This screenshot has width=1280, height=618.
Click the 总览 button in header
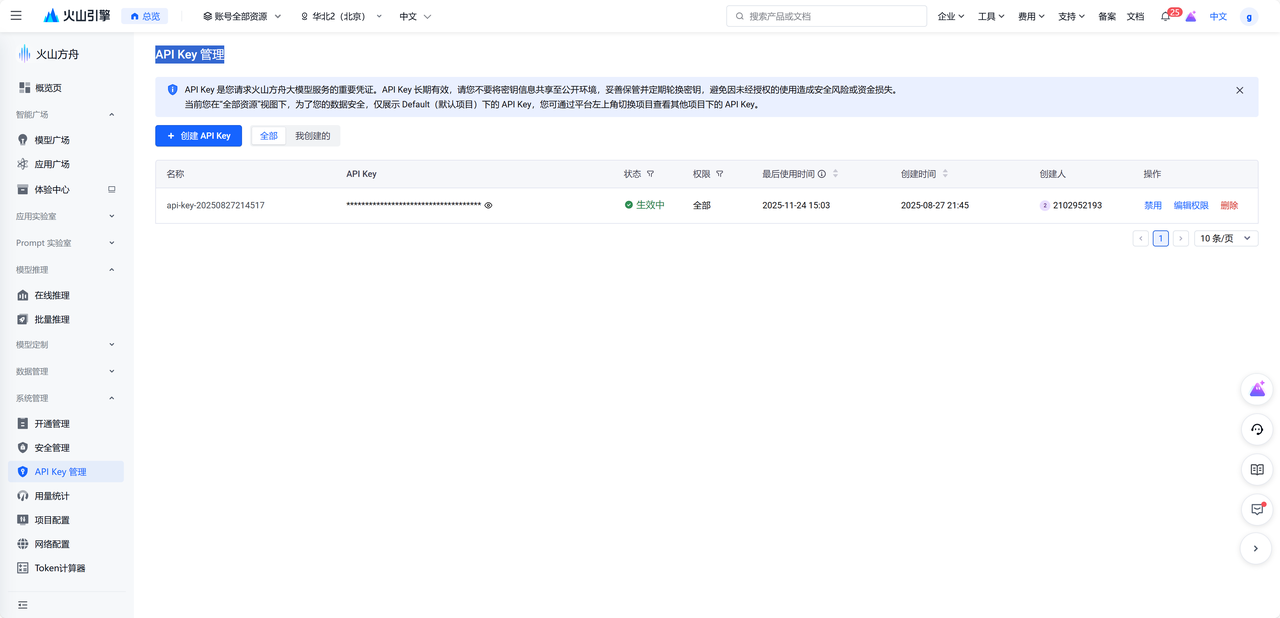145,16
